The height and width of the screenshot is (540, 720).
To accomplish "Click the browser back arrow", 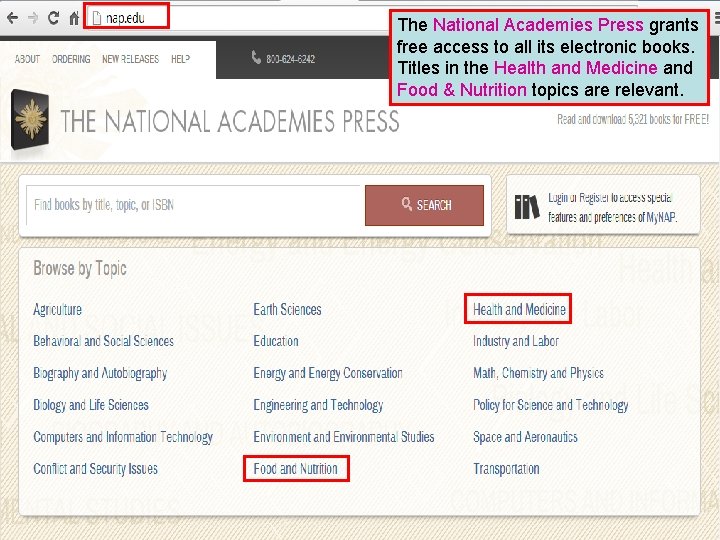I will pos(12,18).
